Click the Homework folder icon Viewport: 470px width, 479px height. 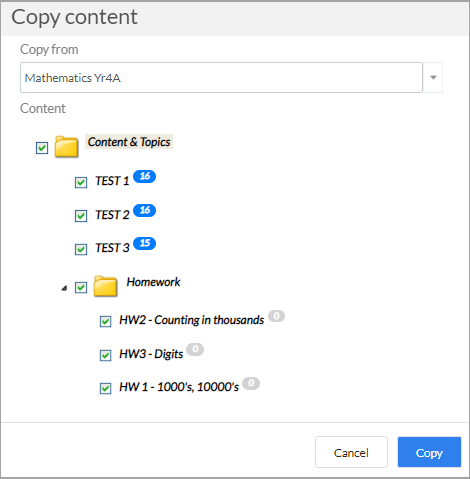(105, 286)
